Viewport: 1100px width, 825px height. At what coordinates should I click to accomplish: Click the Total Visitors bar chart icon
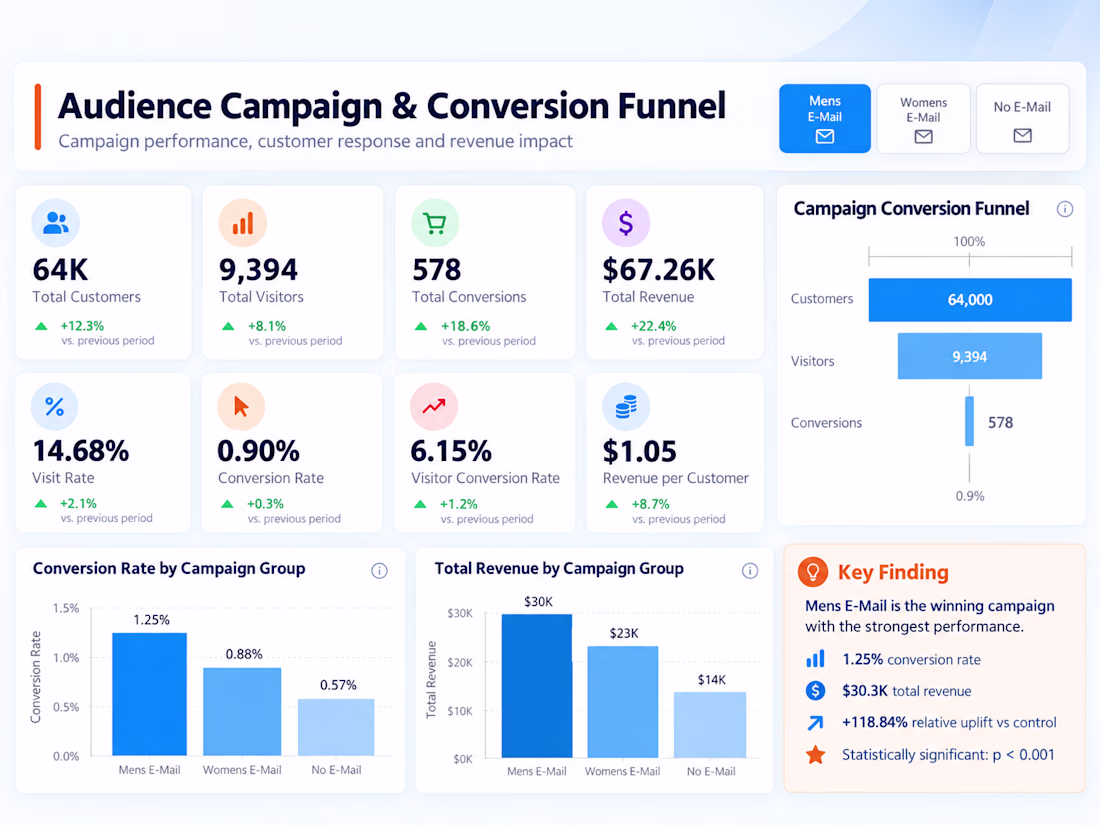click(x=243, y=223)
